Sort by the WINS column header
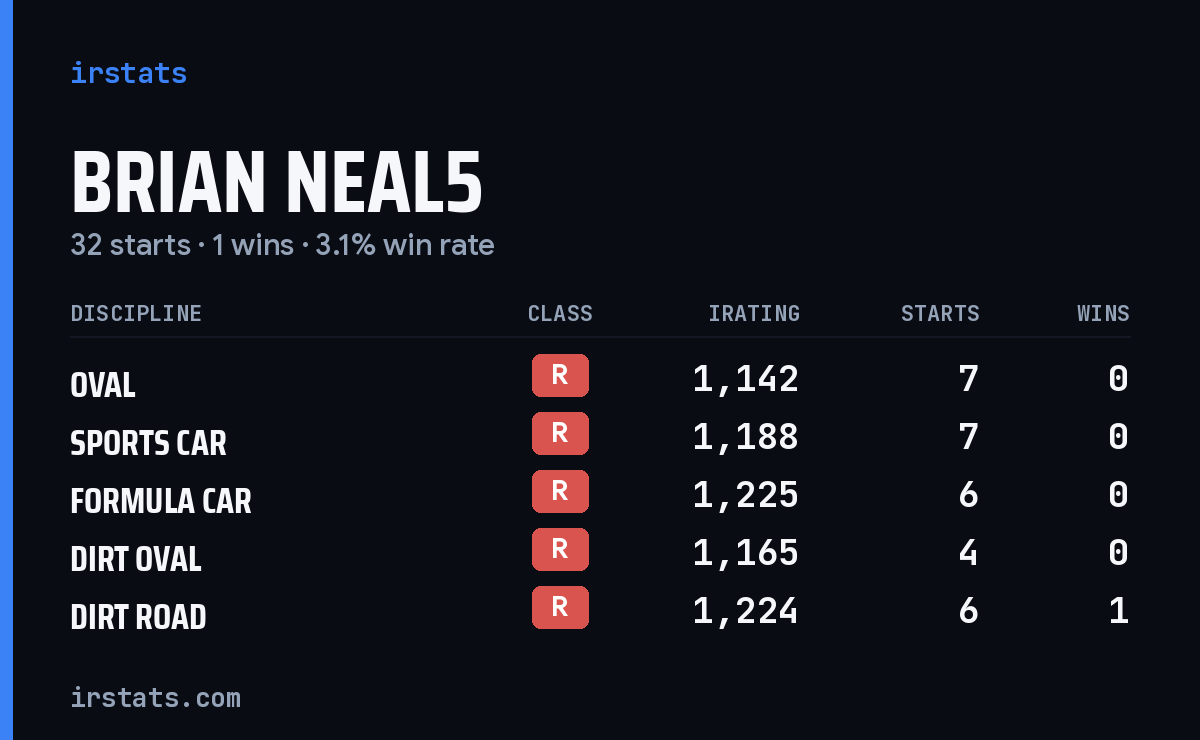 tap(1103, 314)
